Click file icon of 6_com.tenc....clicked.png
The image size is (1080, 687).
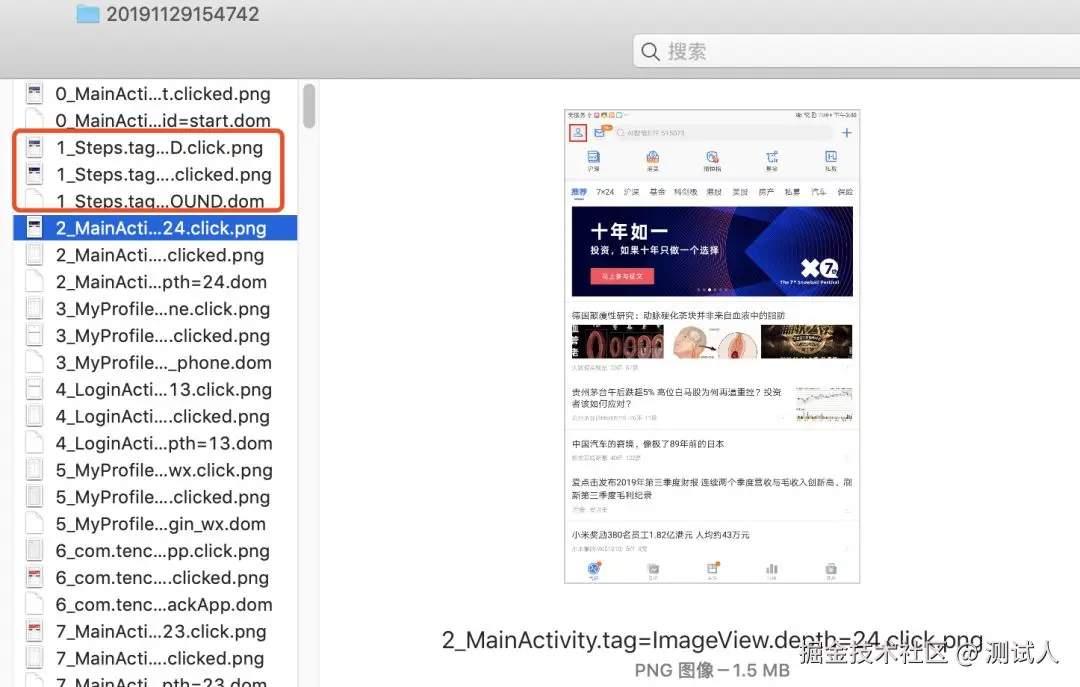[x=34, y=577]
